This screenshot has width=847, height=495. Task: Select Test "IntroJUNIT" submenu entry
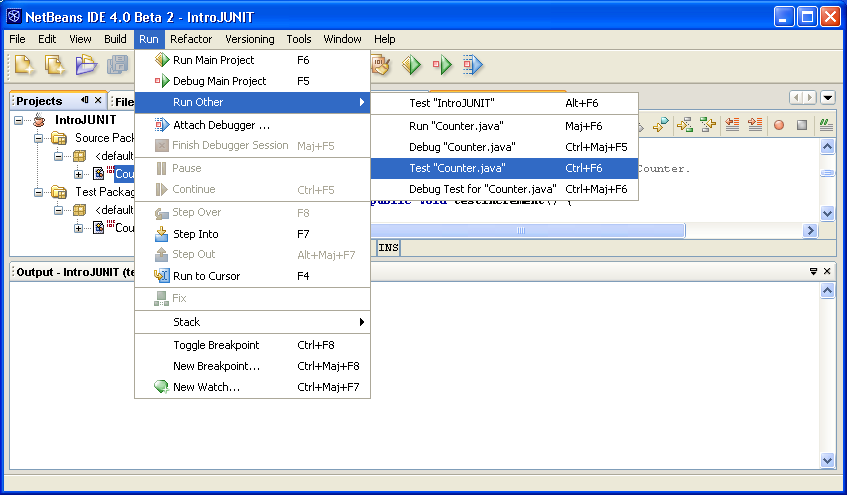click(505, 103)
